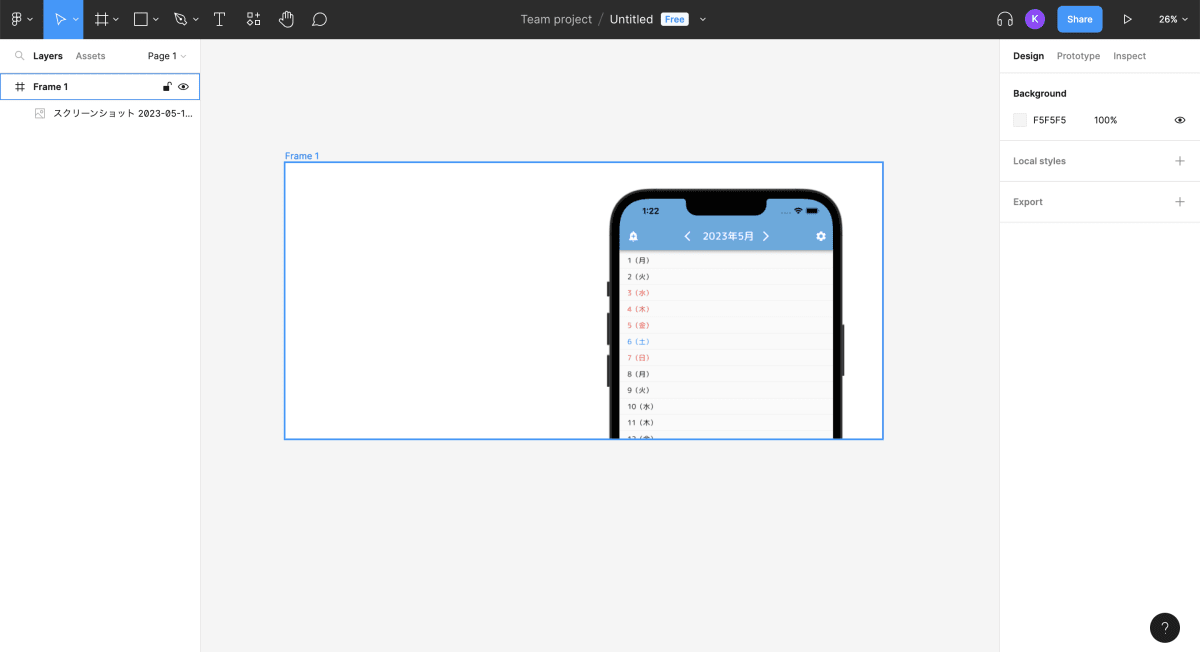1200x652 pixels.
Task: Click the image layer thumbnail icon
Action: click(x=40, y=113)
